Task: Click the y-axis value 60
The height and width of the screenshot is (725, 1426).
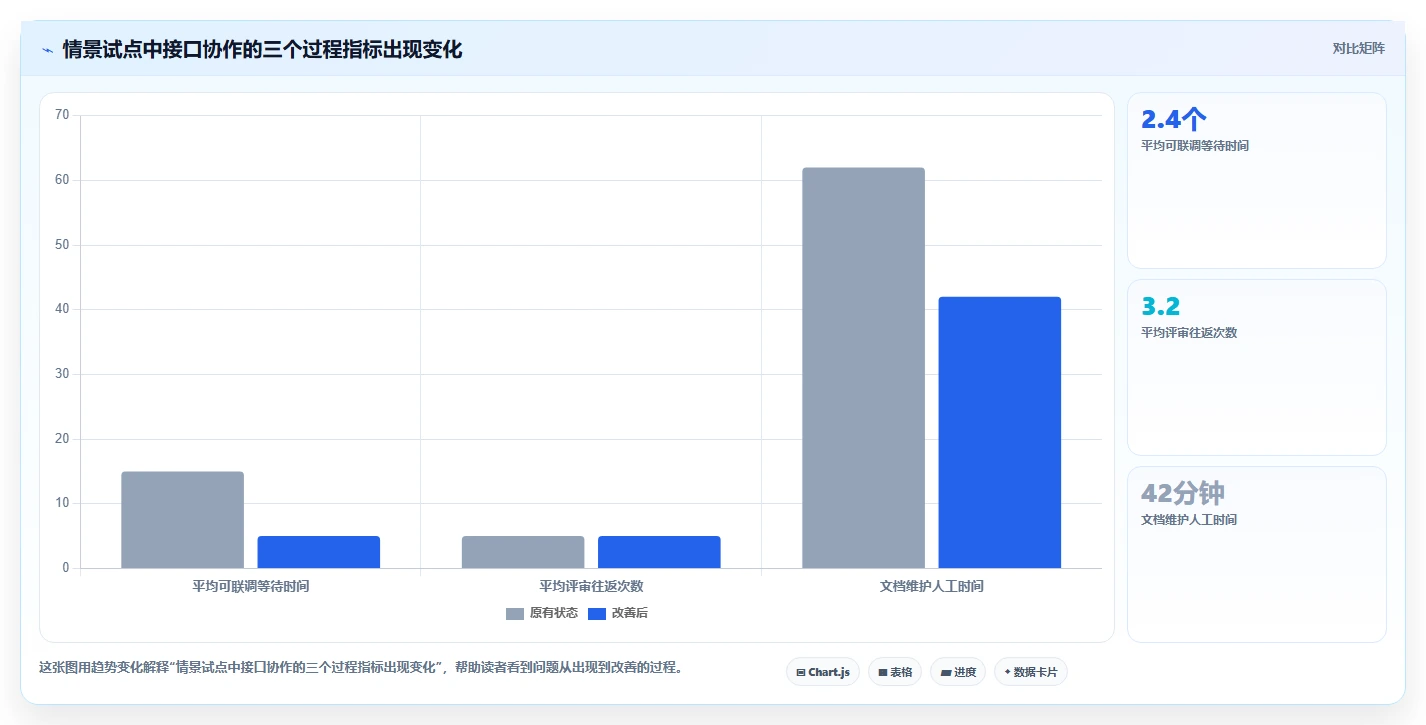Action: (62, 180)
